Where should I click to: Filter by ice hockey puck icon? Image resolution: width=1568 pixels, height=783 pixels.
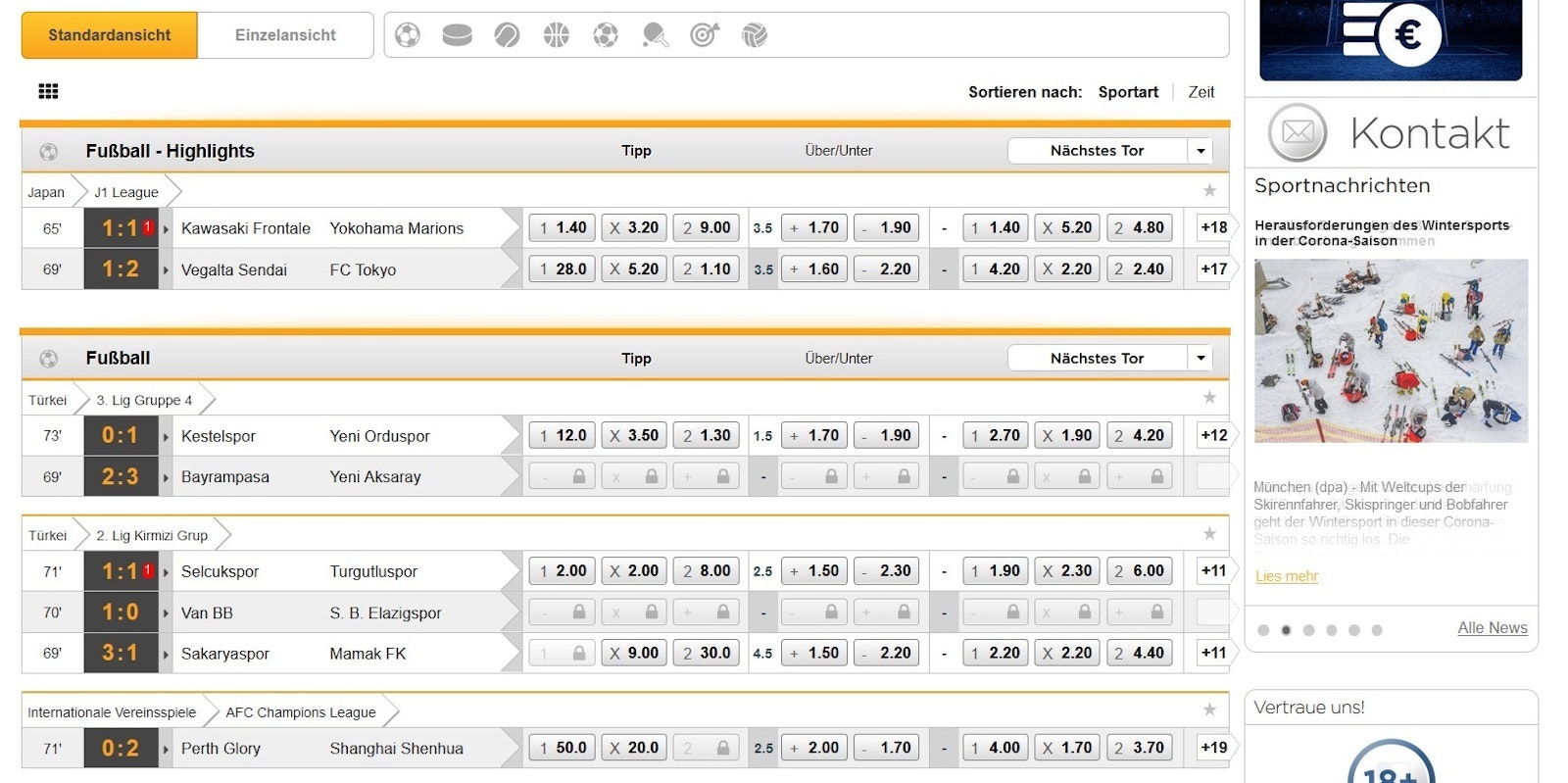pos(457,35)
